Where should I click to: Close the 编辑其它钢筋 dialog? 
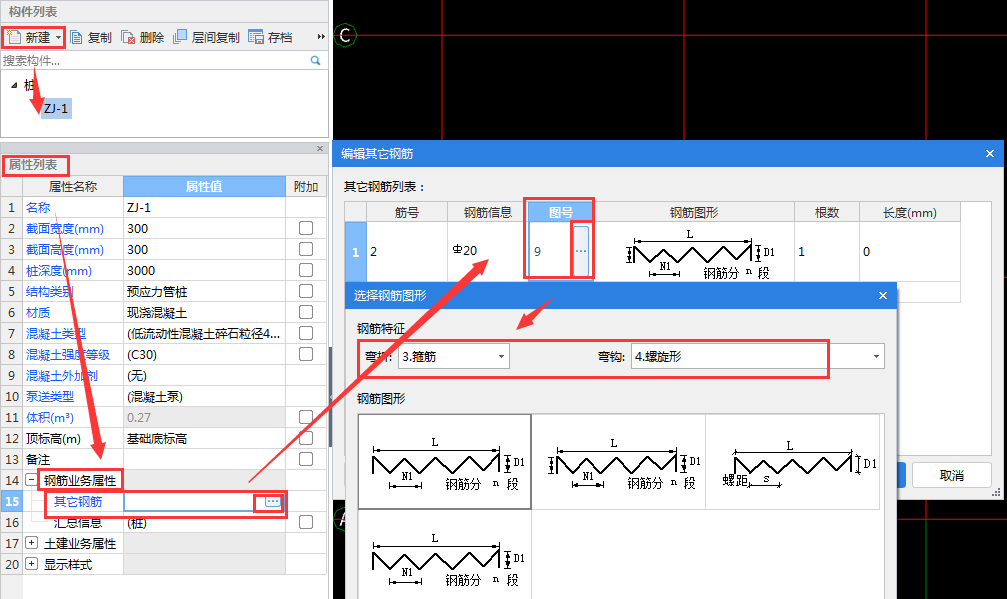click(x=990, y=153)
